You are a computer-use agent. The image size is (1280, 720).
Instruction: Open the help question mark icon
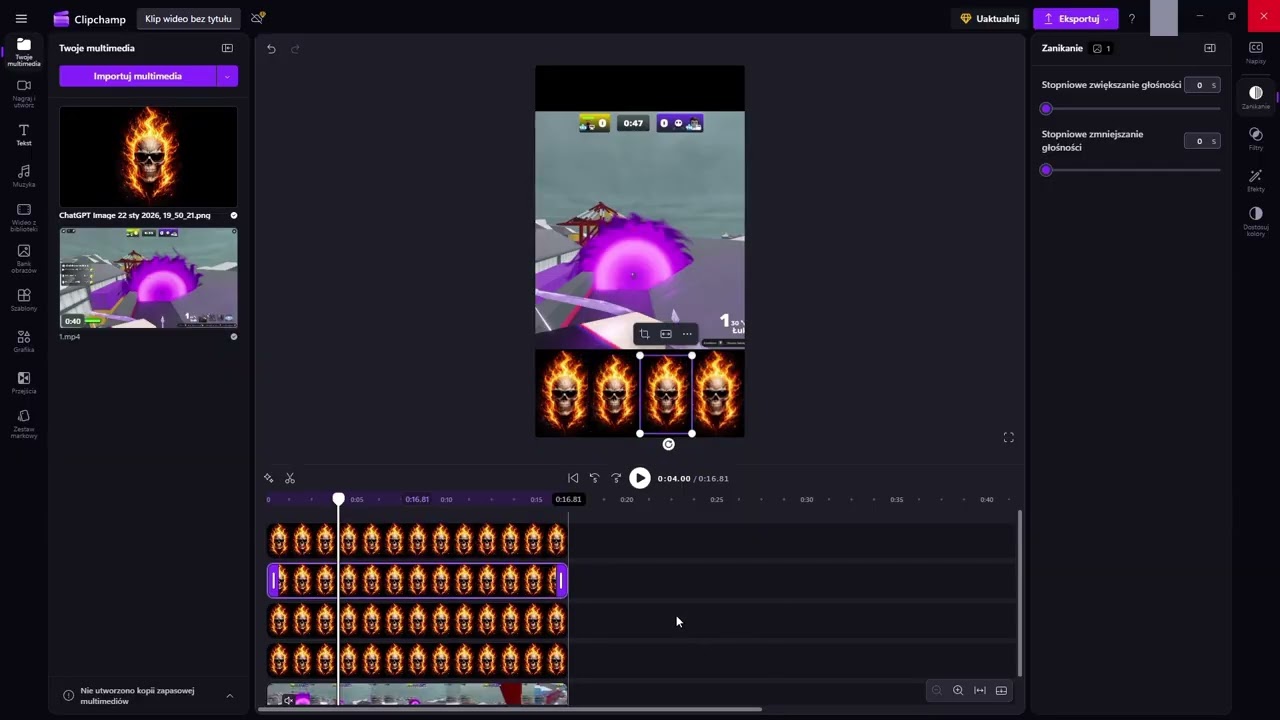coord(1132,18)
